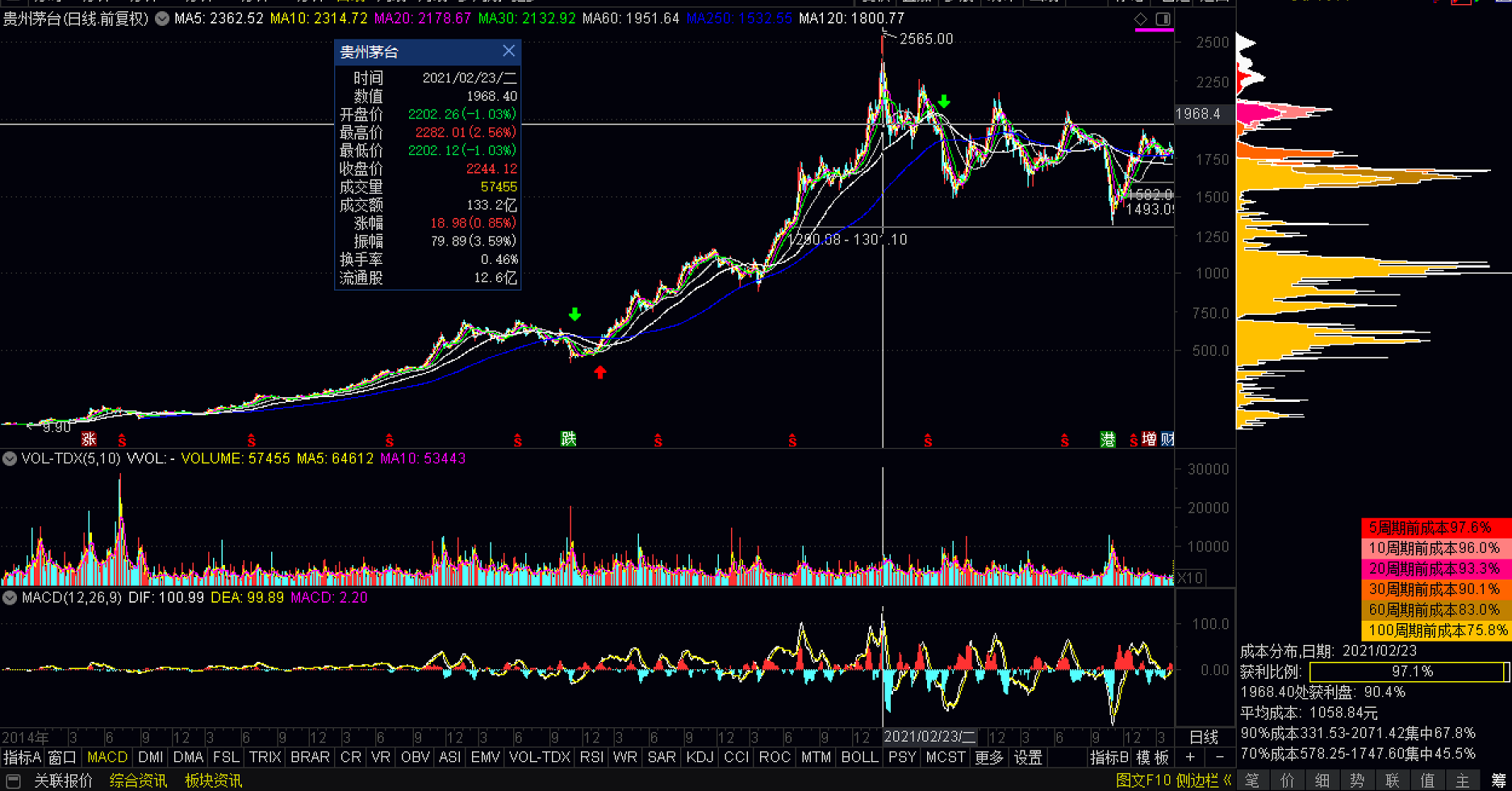Switch sidebar to the 联 tab

click(x=1393, y=781)
